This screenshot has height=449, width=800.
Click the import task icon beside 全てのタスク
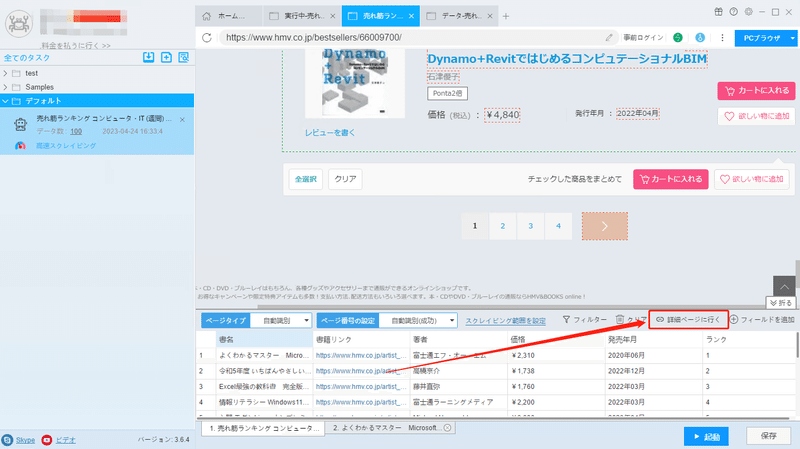coord(148,57)
